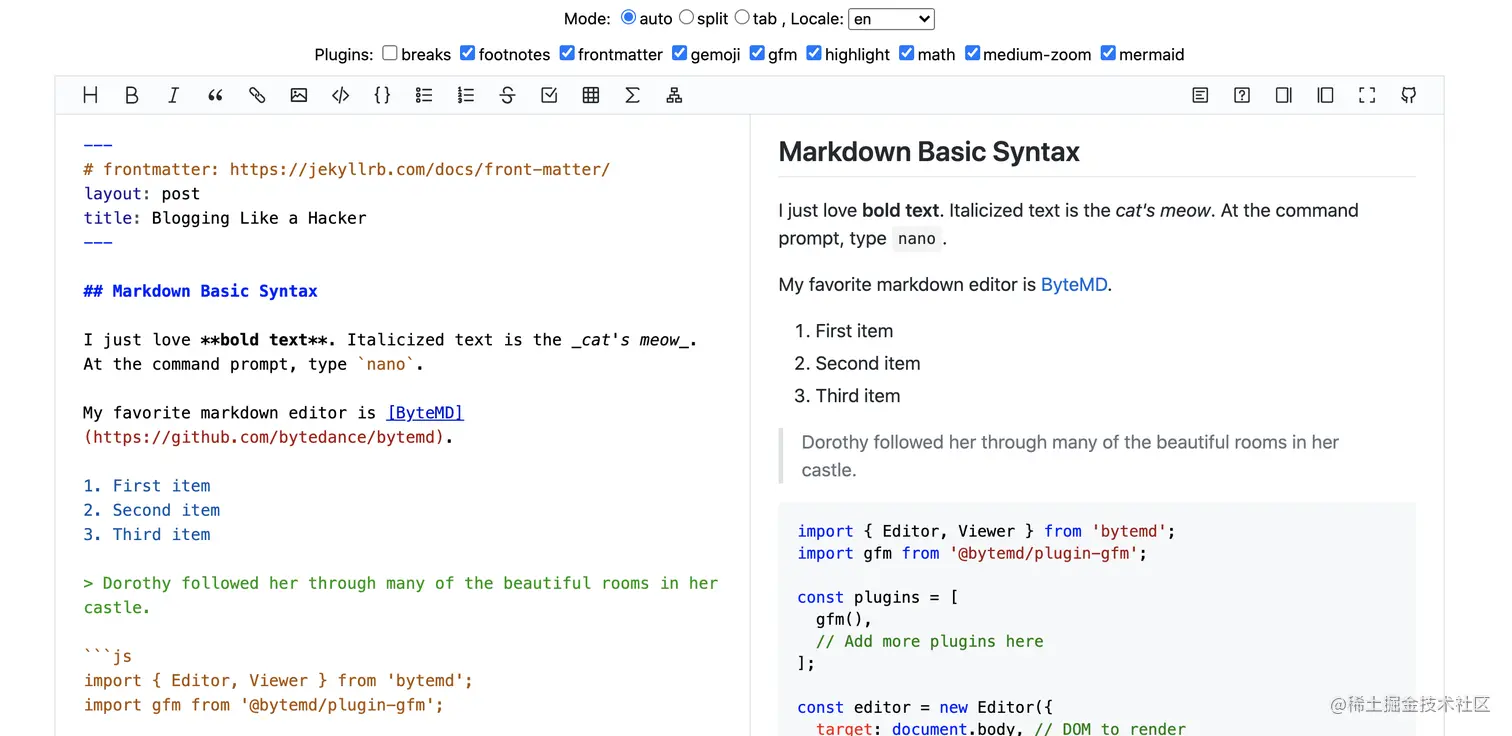The image size is (1512, 736).
Task: Click '2. Second item' in editor
Action: click(x=152, y=510)
